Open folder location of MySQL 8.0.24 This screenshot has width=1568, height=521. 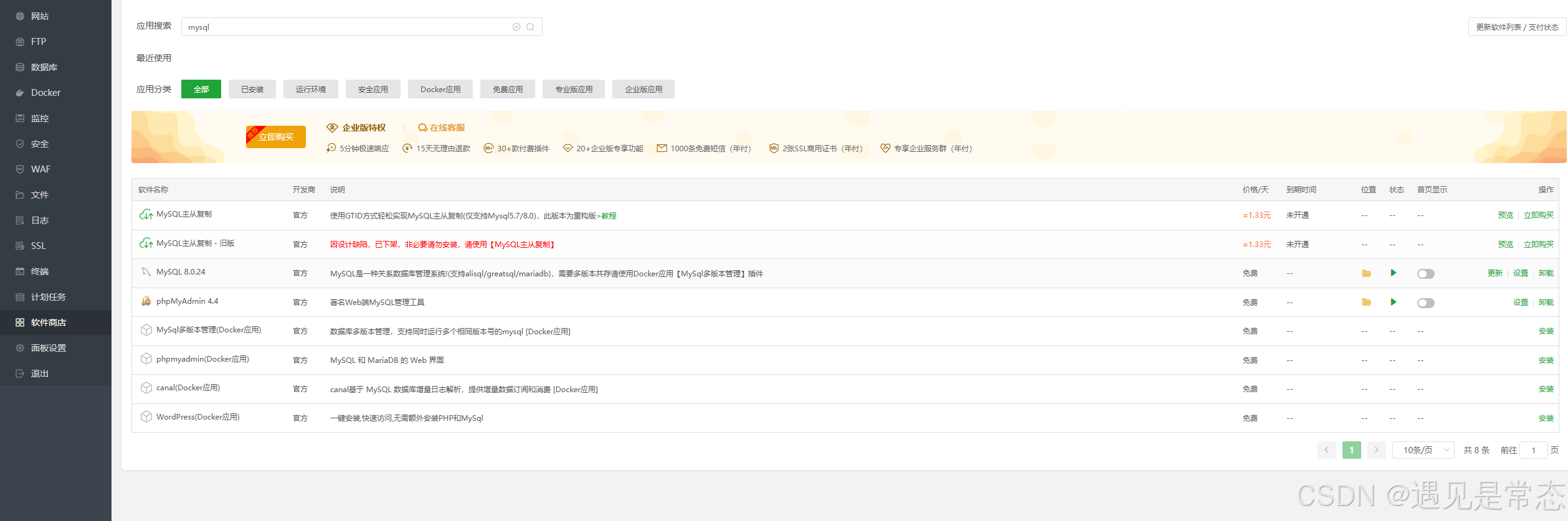[1366, 273]
